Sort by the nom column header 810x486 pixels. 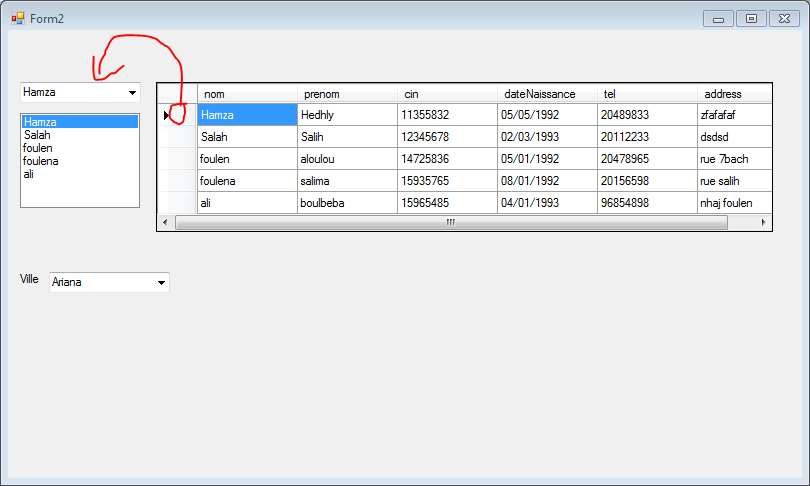coord(247,94)
